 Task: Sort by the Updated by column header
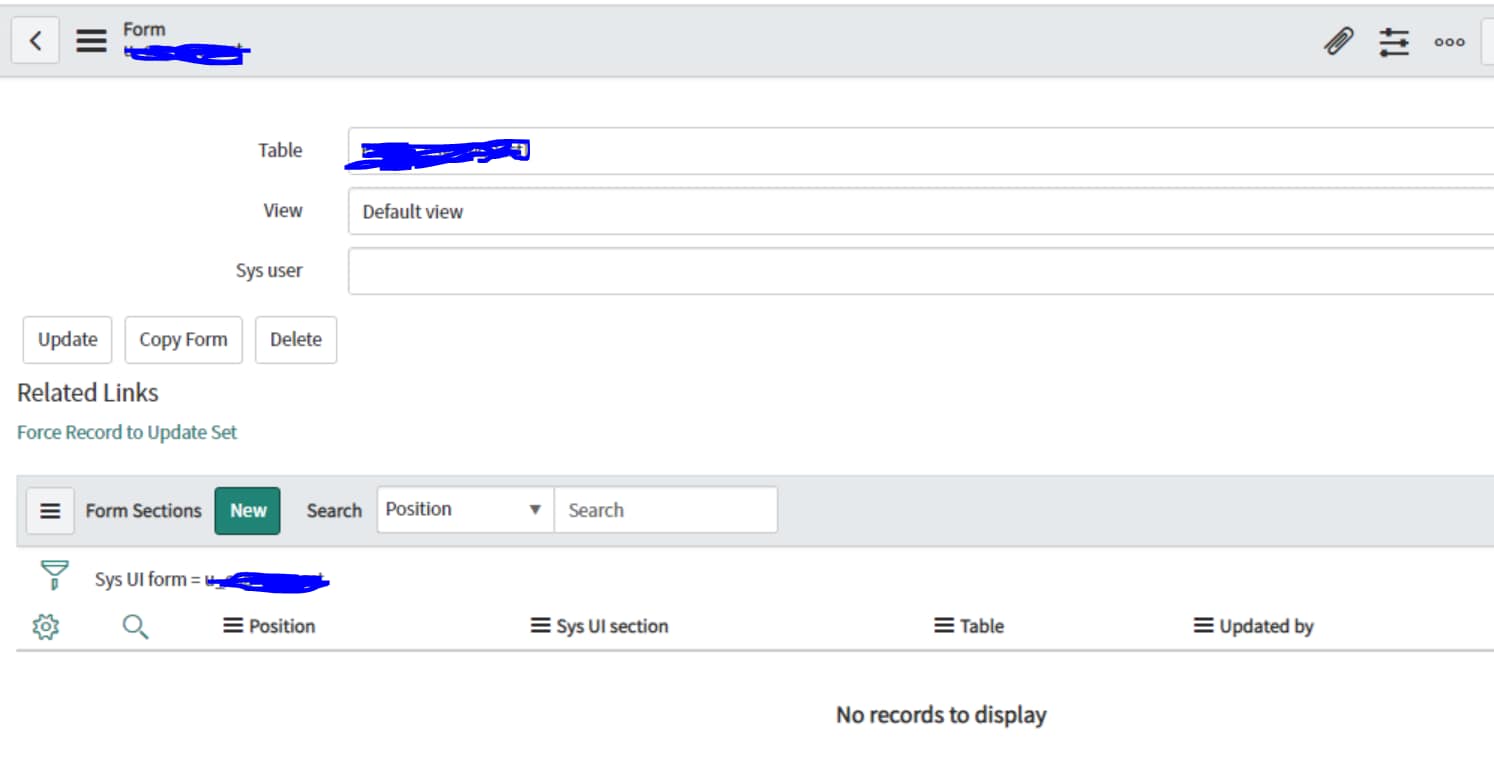1266,626
